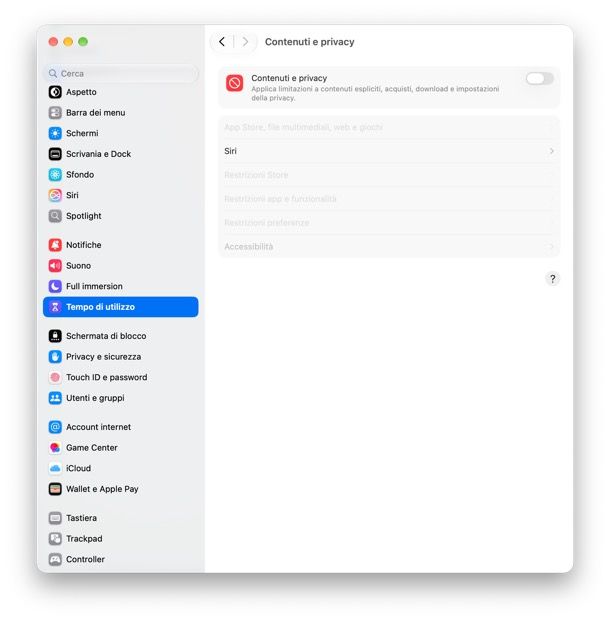Click the Cerca search field

(x=120, y=74)
